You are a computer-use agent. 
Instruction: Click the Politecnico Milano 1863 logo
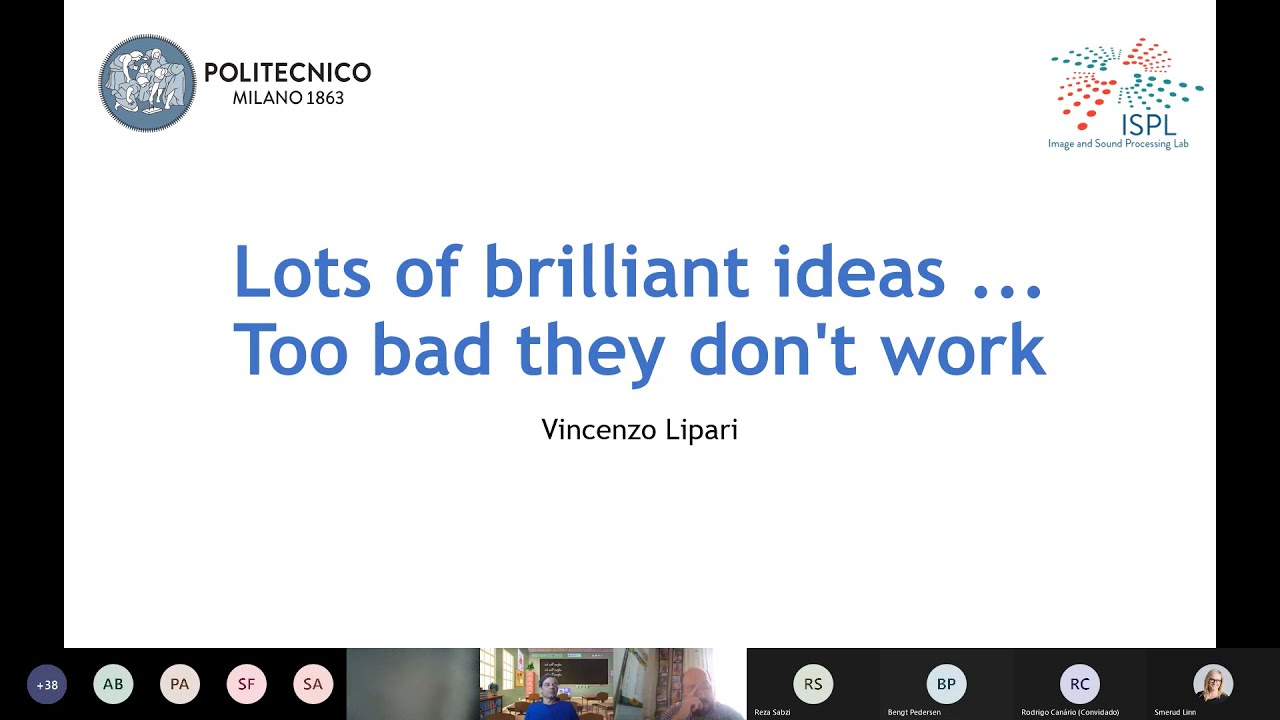[x=235, y=83]
